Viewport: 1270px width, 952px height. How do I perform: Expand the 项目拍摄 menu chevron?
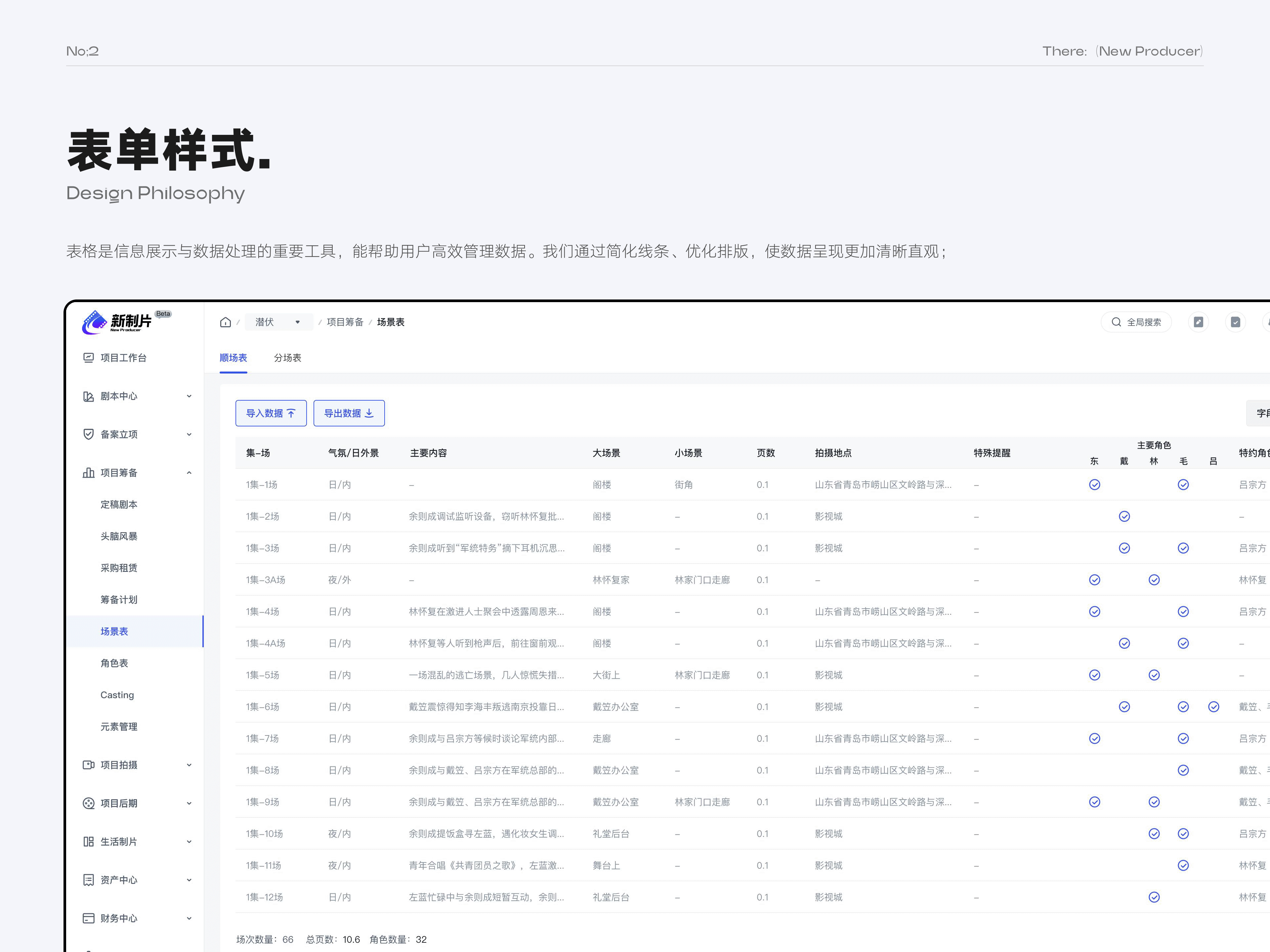point(189,765)
